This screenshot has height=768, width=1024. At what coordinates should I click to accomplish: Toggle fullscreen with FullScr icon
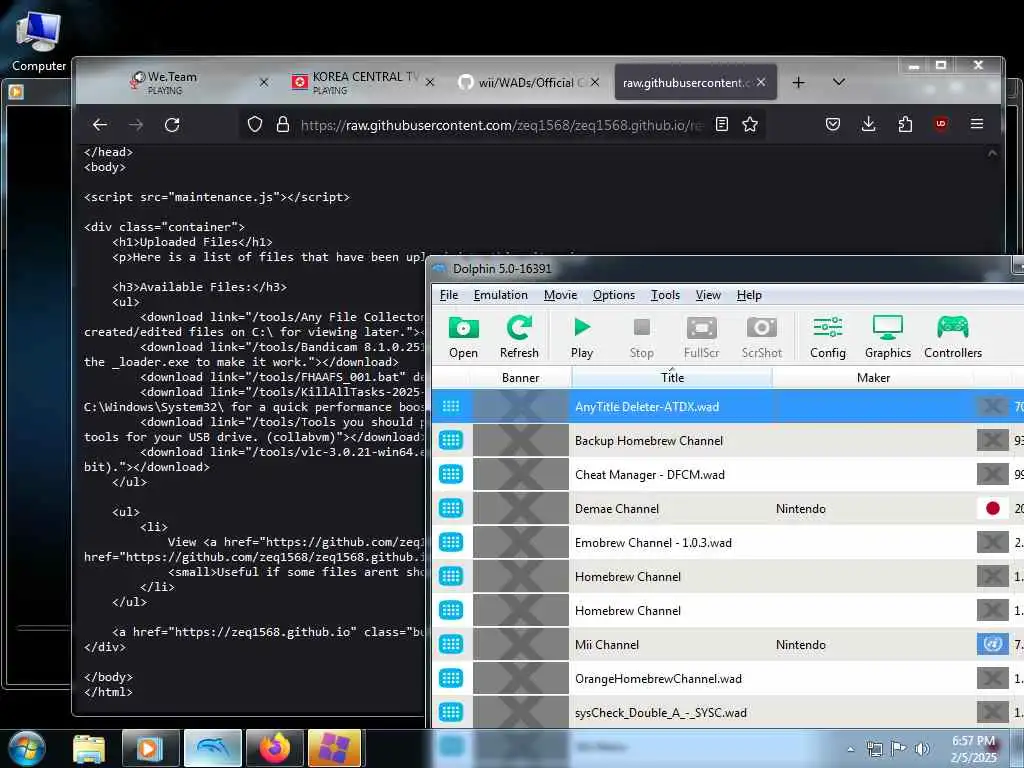coord(701,336)
